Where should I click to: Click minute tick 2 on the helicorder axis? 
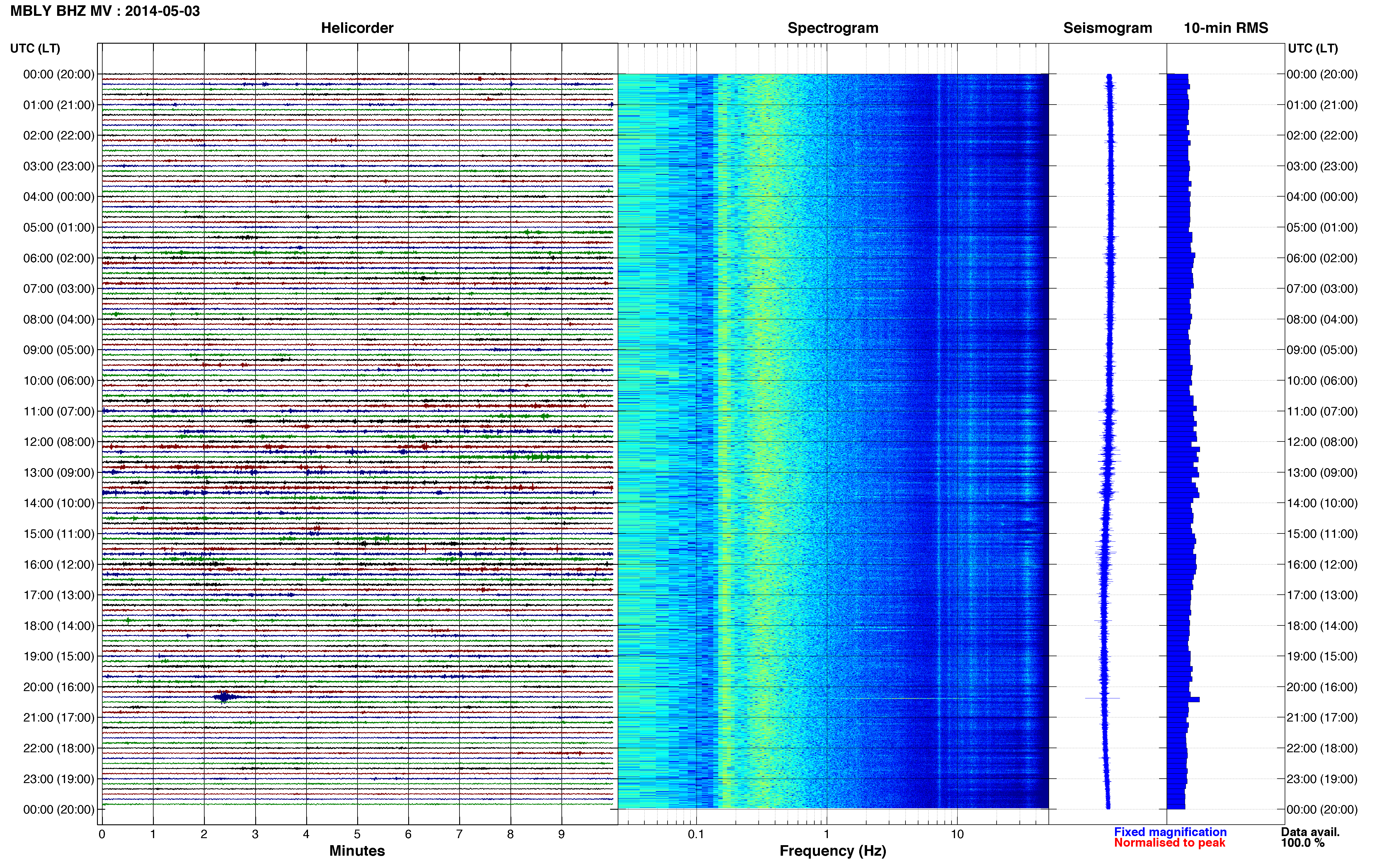(204, 834)
